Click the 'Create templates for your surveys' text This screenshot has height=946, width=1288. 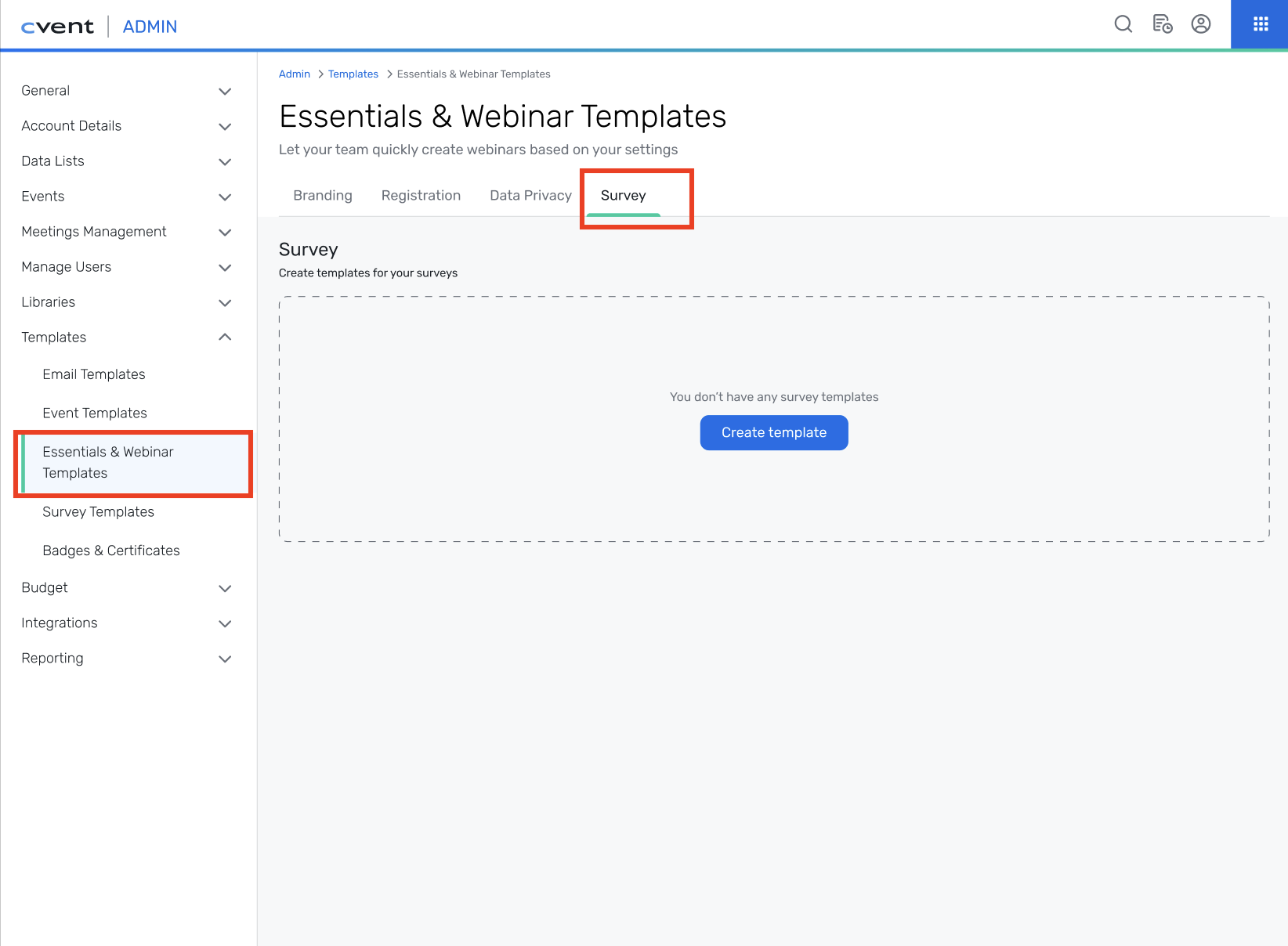(368, 273)
